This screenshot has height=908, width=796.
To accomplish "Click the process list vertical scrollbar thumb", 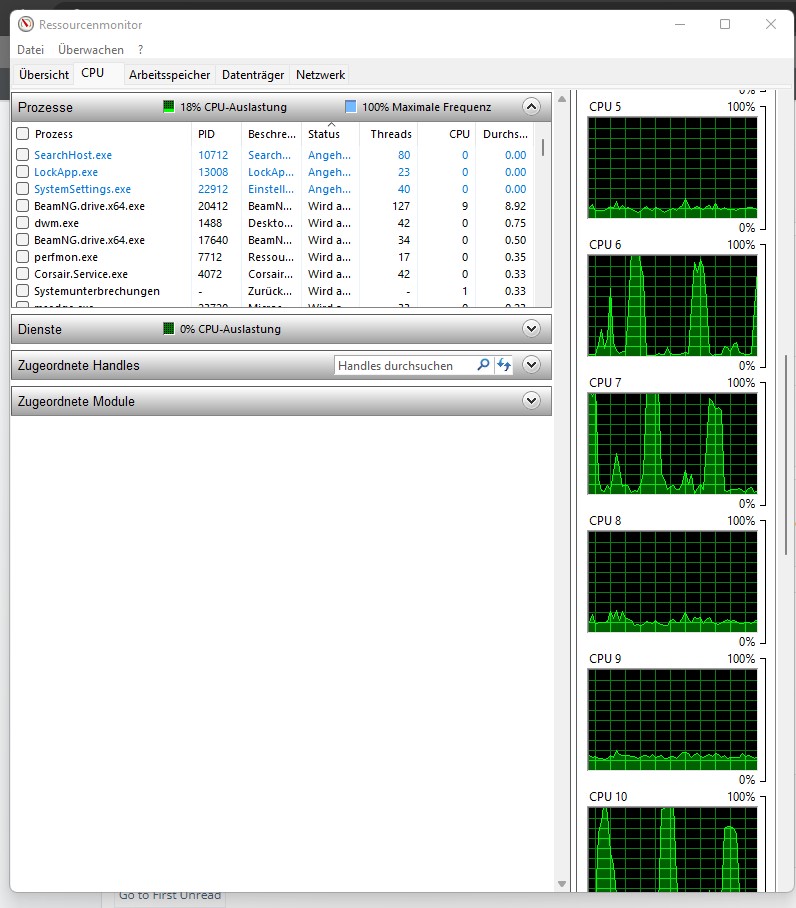I will (x=542, y=147).
